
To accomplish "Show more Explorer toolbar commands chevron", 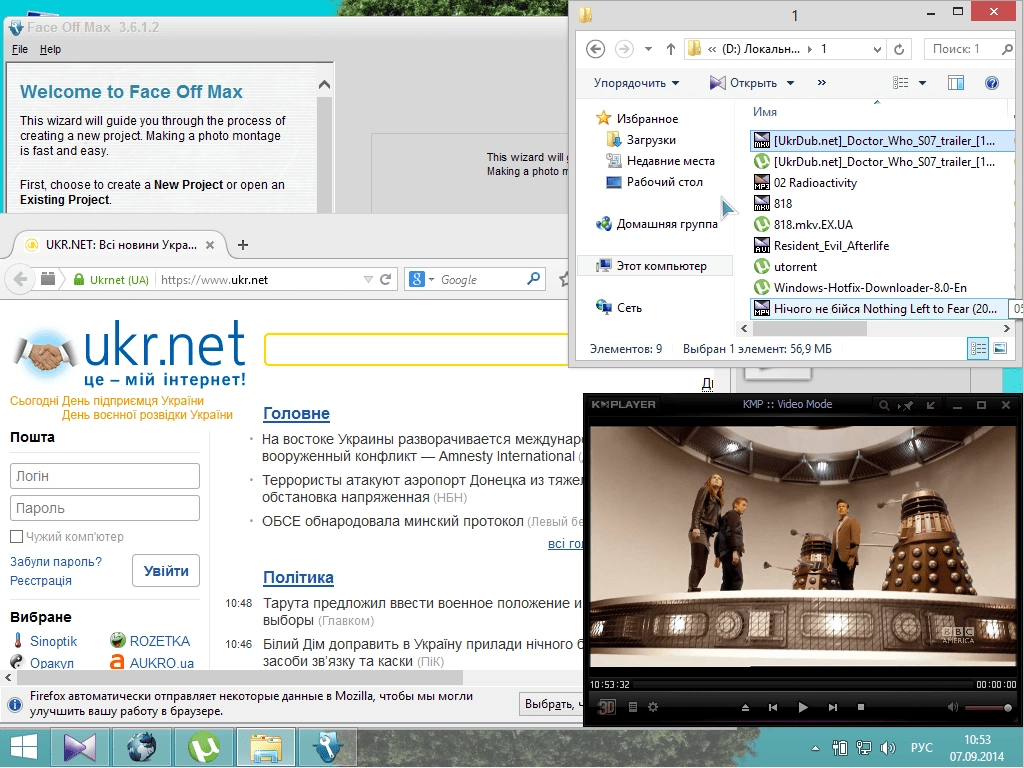I will point(822,82).
